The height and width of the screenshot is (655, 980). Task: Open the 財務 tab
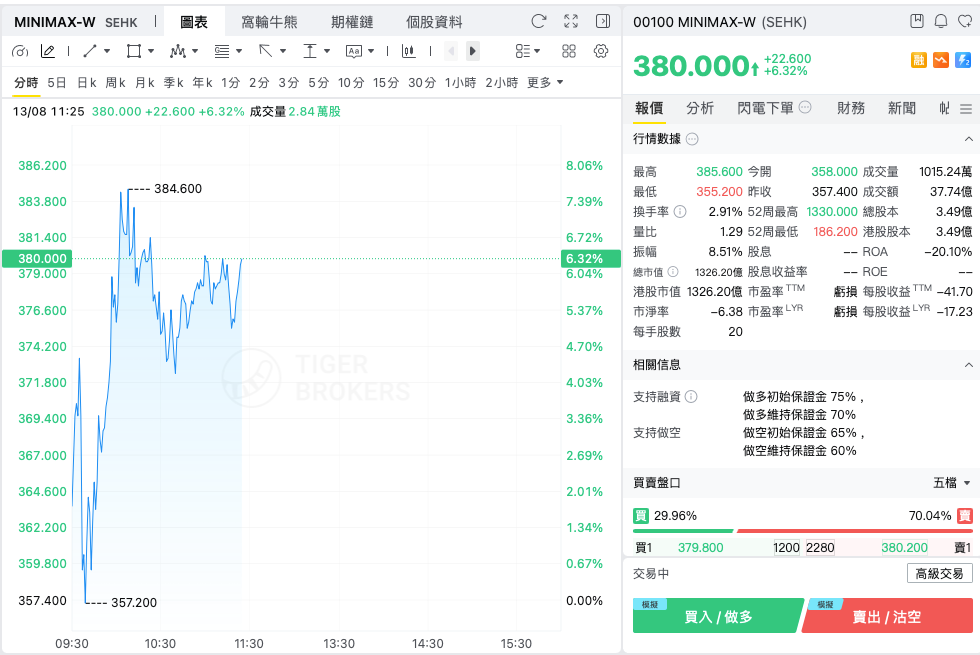[x=851, y=108]
